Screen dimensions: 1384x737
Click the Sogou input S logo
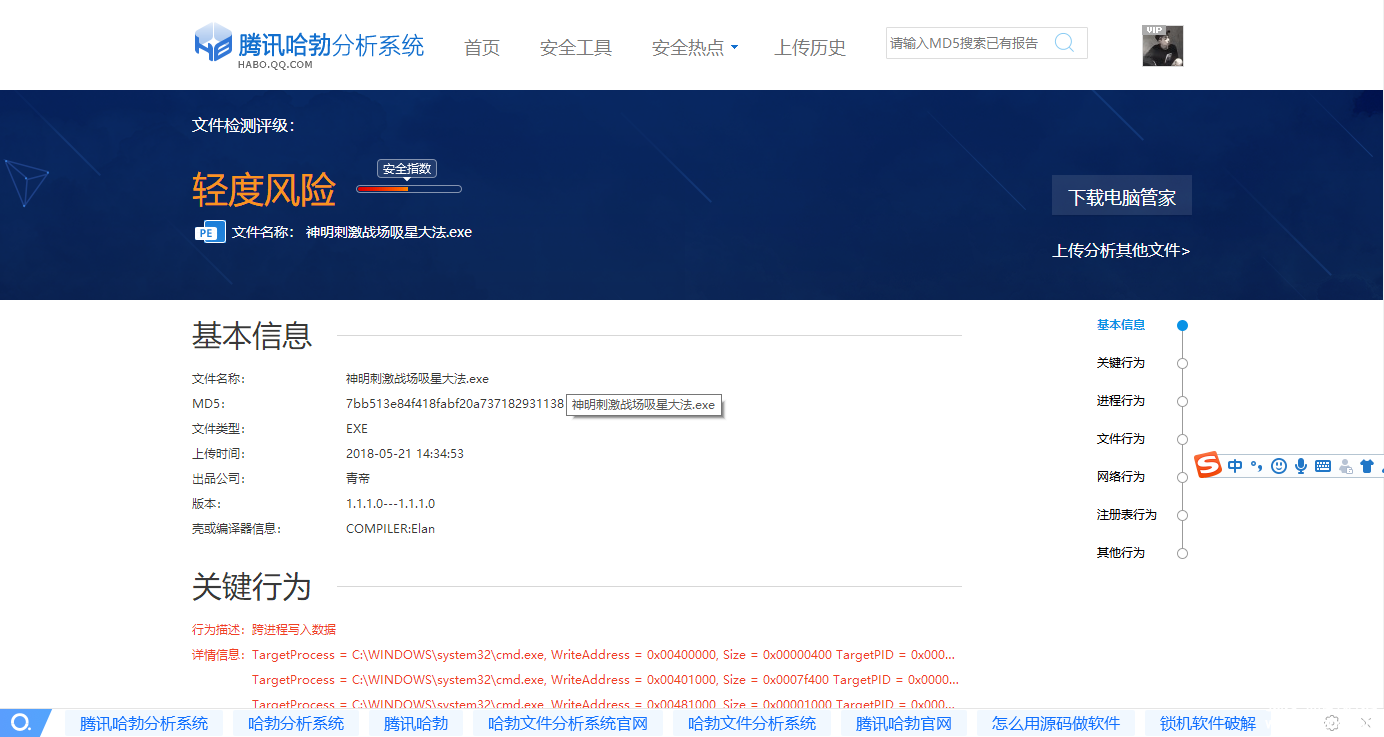point(1210,466)
